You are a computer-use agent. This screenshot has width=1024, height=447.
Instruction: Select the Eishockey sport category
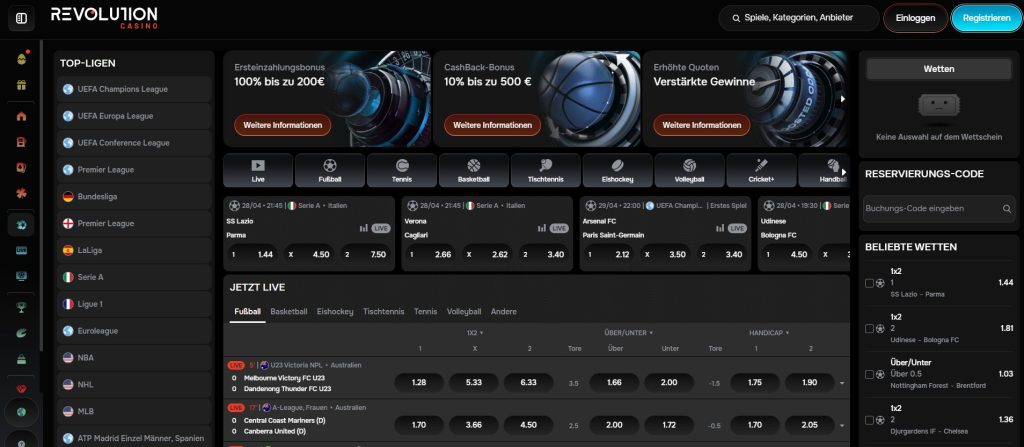coord(617,171)
